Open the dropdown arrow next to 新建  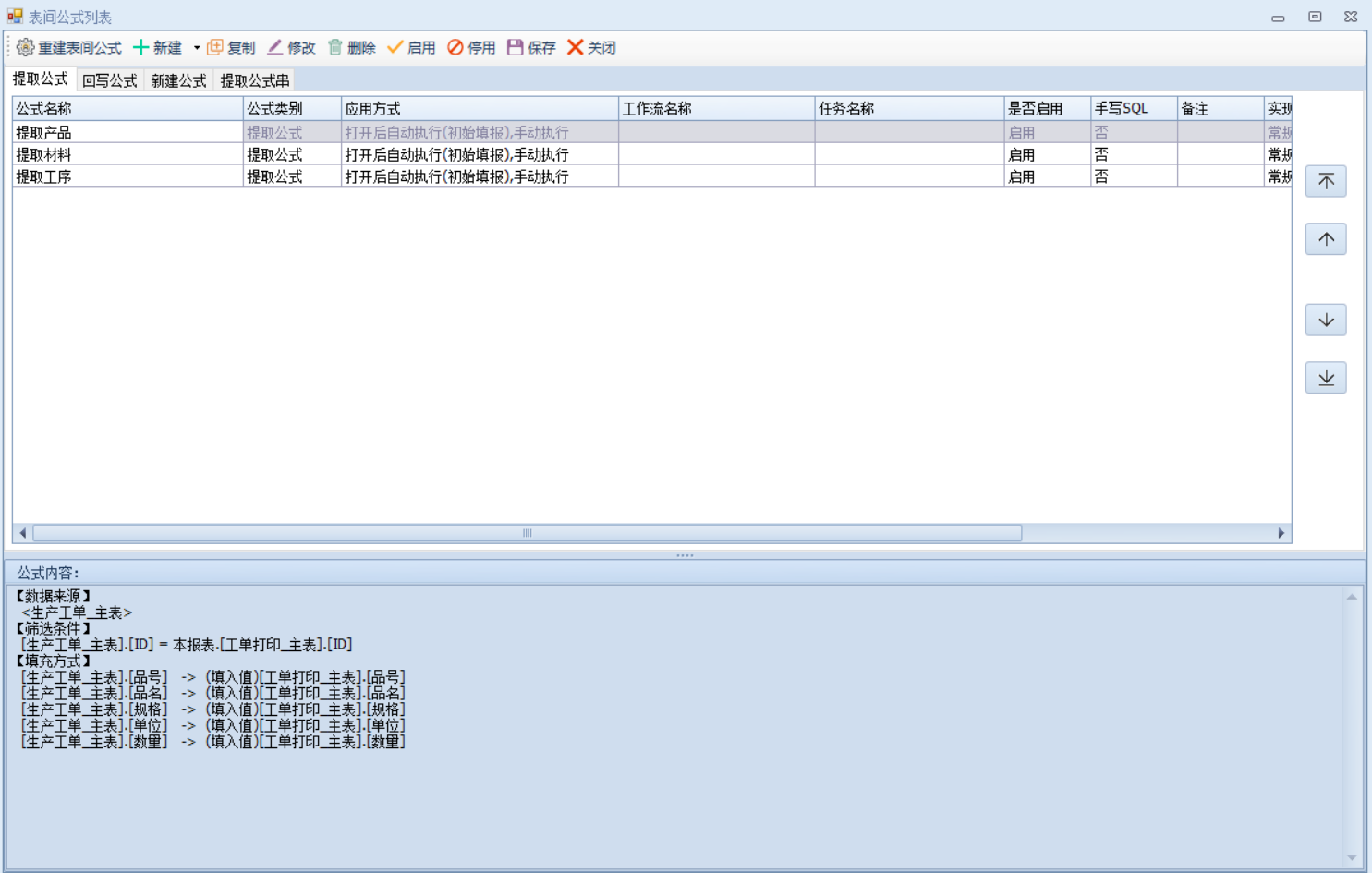[x=197, y=48]
